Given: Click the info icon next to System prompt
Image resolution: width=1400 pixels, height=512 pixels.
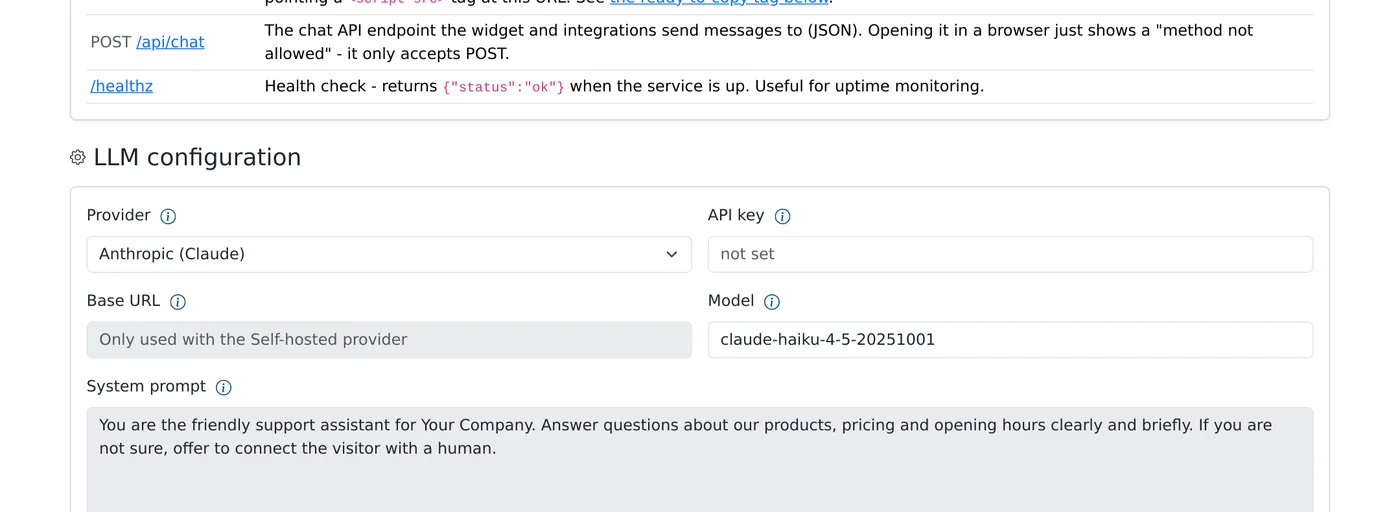Looking at the screenshot, I should pos(224,387).
